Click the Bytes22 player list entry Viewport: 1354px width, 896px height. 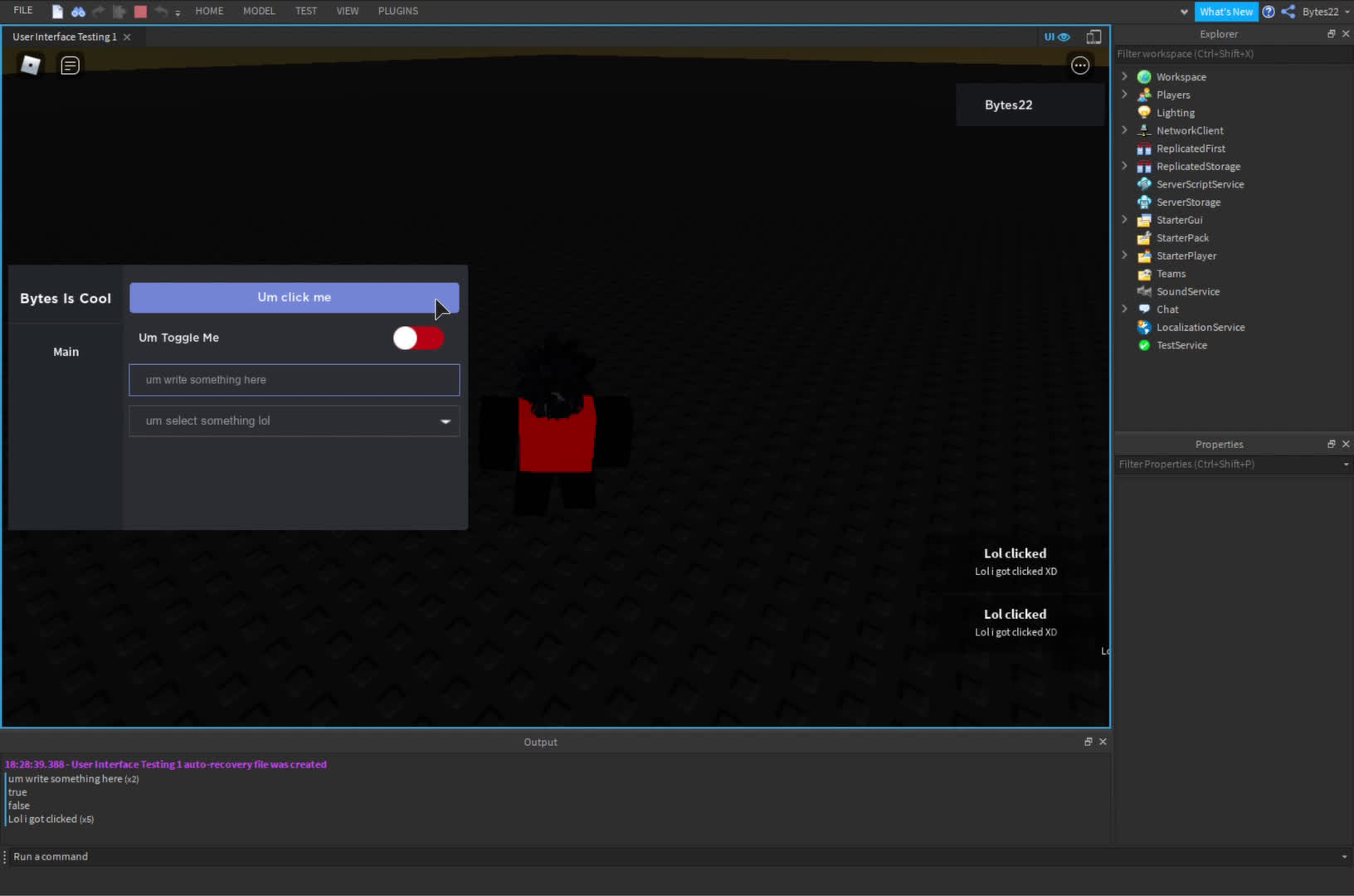[x=1031, y=105]
